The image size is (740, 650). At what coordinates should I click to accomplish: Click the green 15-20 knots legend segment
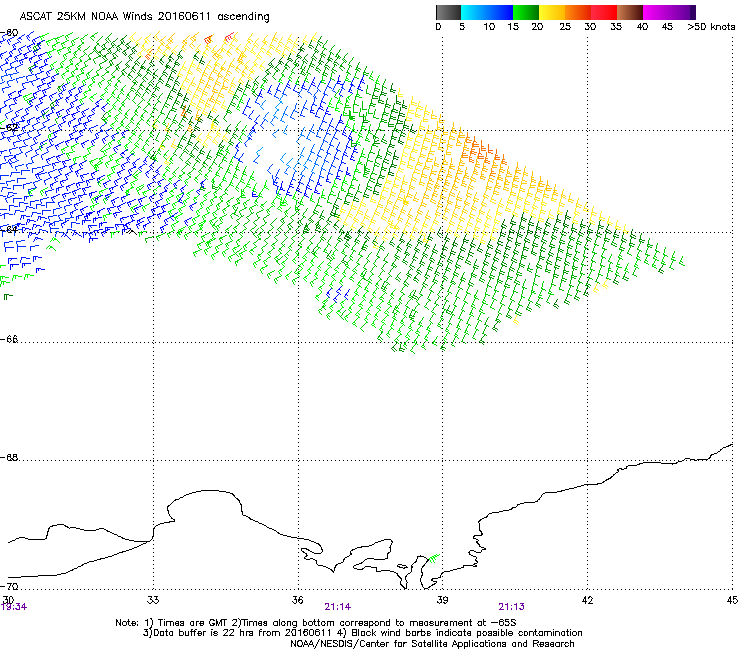tap(526, 12)
